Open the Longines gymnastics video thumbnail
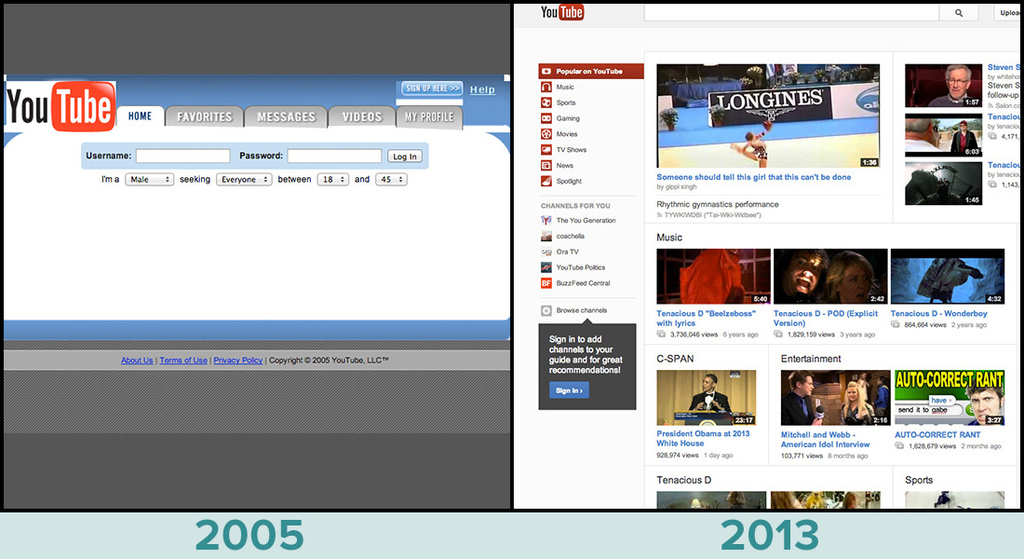Viewport: 1024px width, 559px height. [x=768, y=116]
